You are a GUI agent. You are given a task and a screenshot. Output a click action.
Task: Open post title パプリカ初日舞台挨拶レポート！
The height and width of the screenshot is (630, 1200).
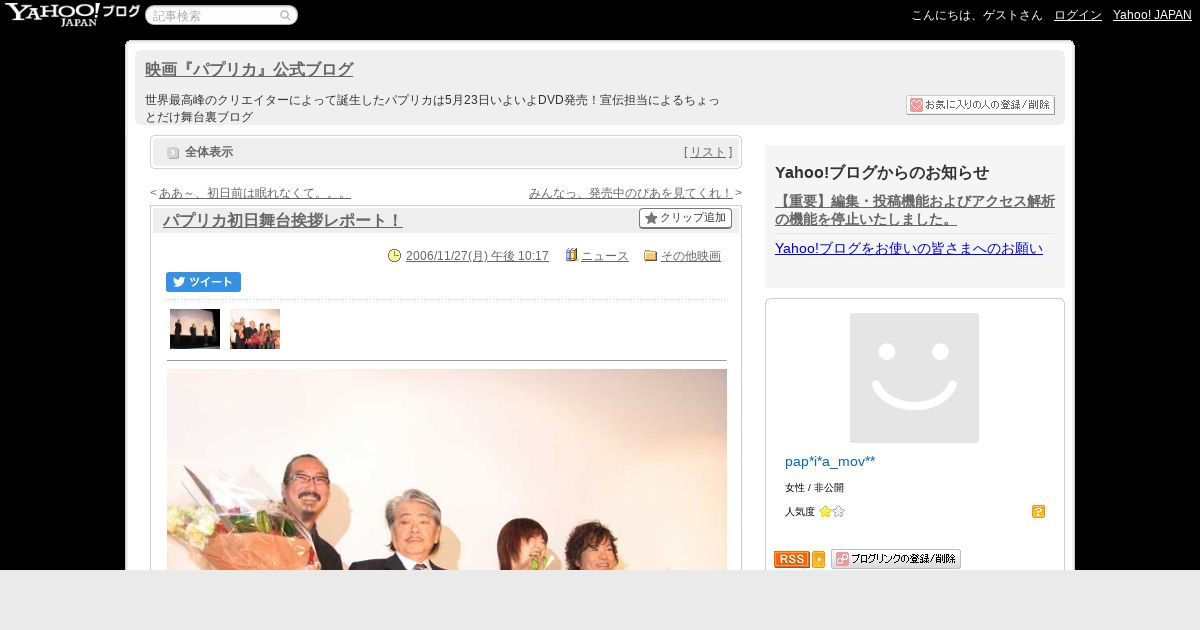pyautogui.click(x=282, y=221)
